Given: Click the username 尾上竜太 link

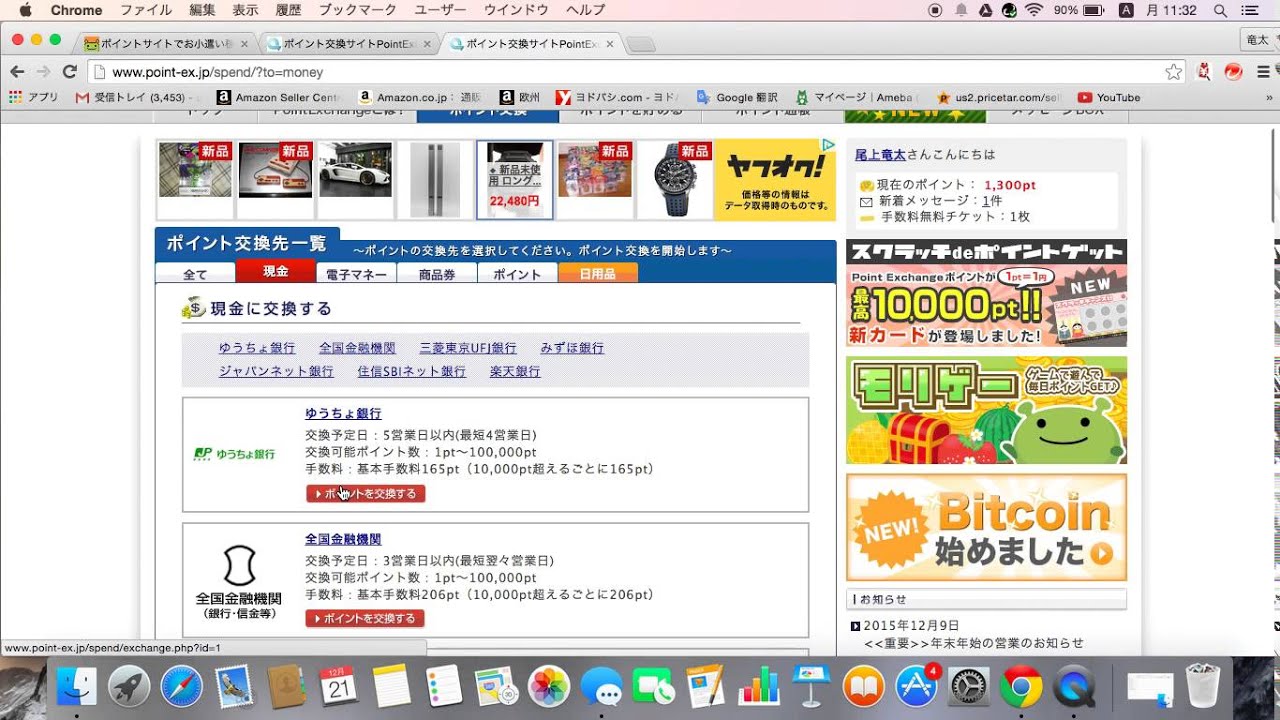Looking at the screenshot, I should 880,155.
